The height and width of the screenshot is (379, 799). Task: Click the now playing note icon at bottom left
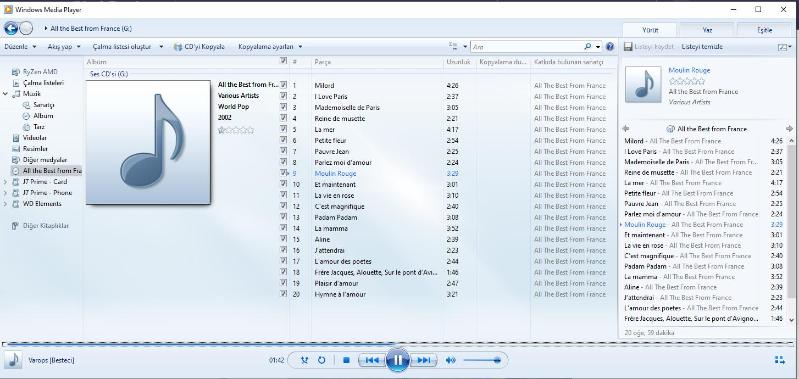click(x=13, y=360)
